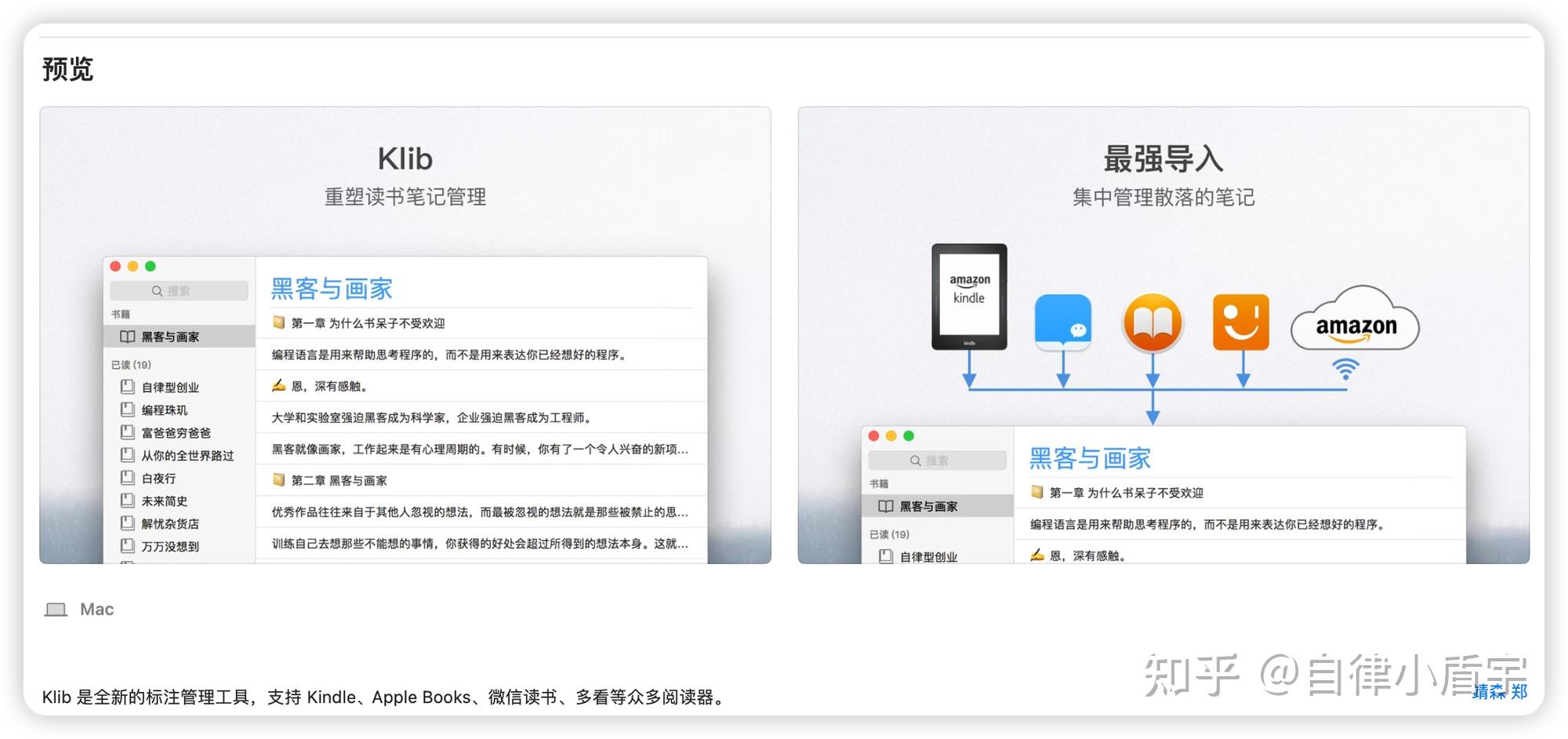
Task: Select 黑客与画家 in the Klib preview sidebar
Action: (x=179, y=337)
